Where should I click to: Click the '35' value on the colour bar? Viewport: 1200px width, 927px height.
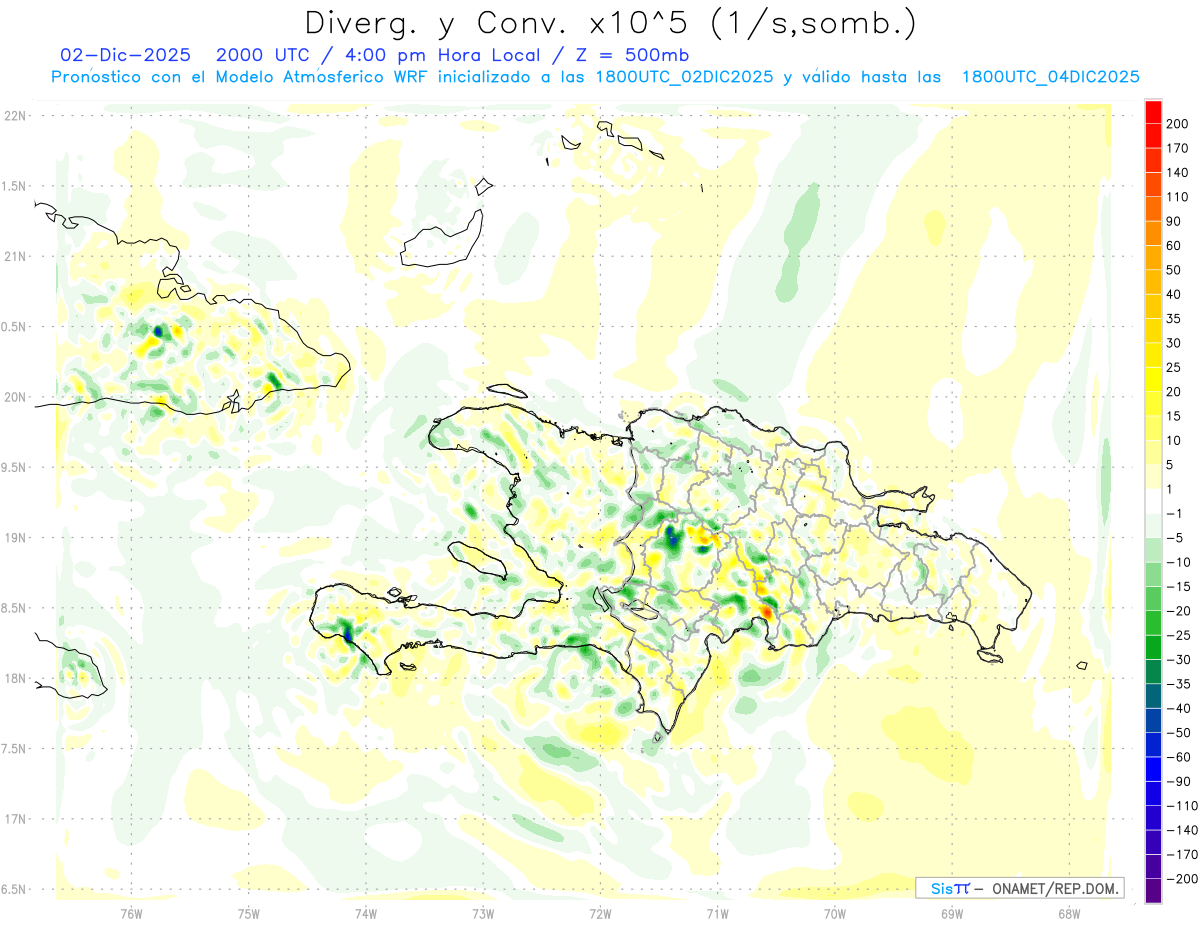point(1175,319)
